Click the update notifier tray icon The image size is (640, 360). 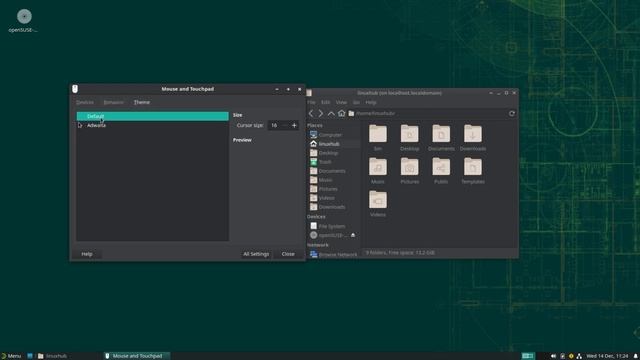pyautogui.click(x=571, y=356)
